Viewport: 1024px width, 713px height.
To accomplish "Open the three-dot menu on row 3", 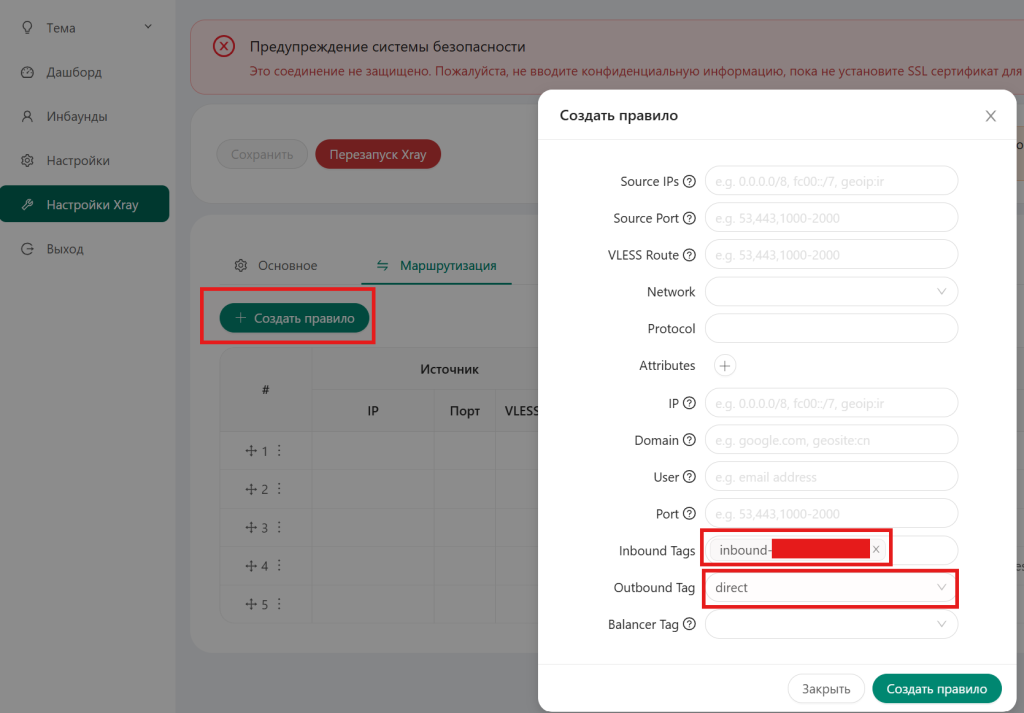I will pos(279,527).
